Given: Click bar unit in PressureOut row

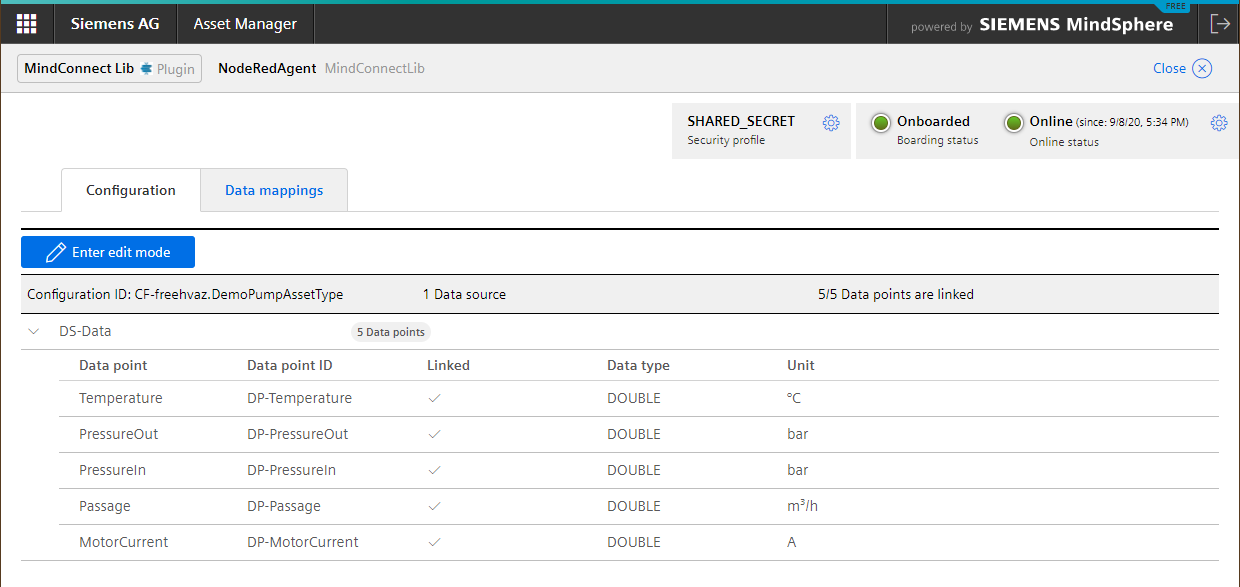Looking at the screenshot, I should click(x=798, y=434).
